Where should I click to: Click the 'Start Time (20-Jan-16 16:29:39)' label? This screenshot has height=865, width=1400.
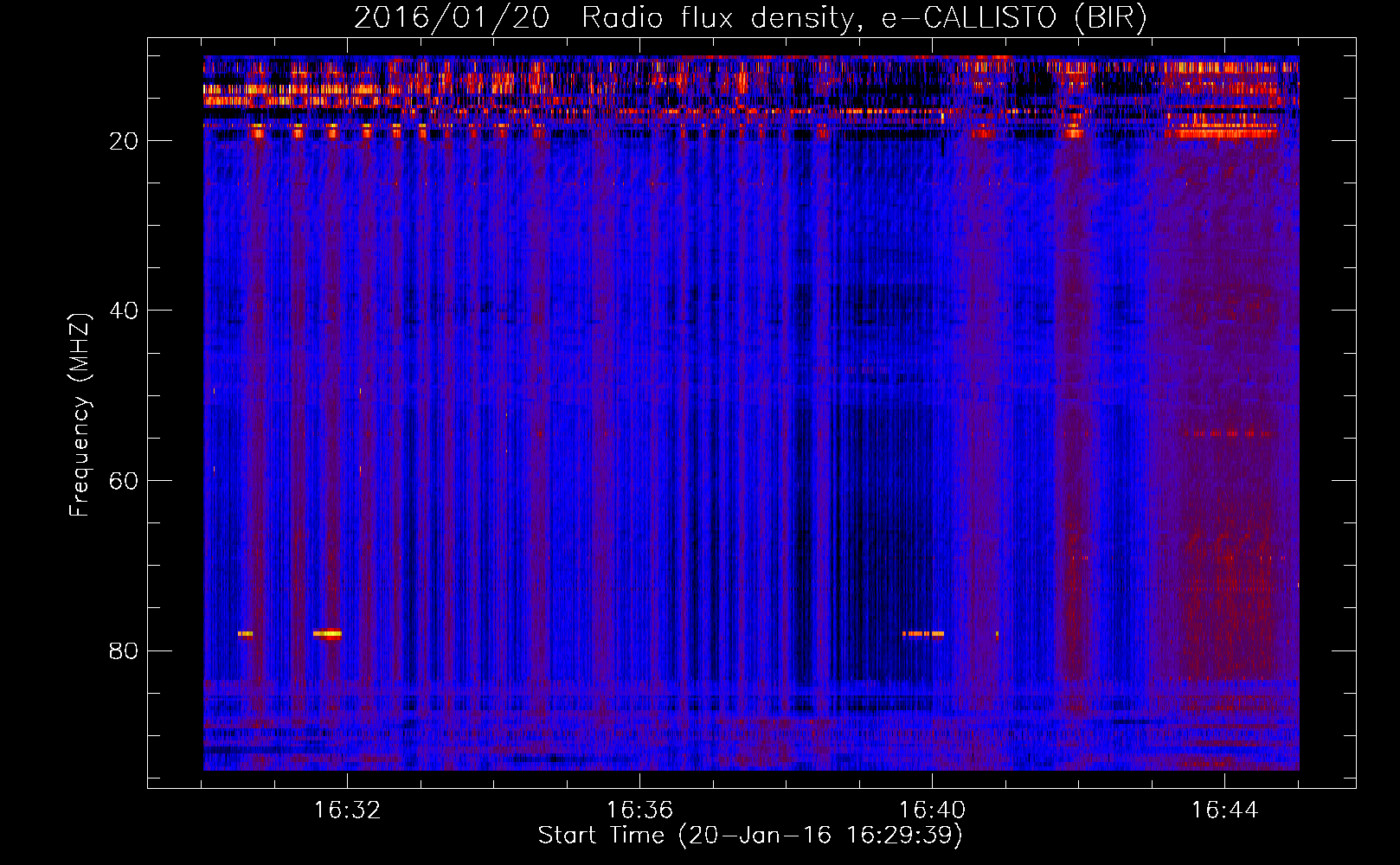750,836
